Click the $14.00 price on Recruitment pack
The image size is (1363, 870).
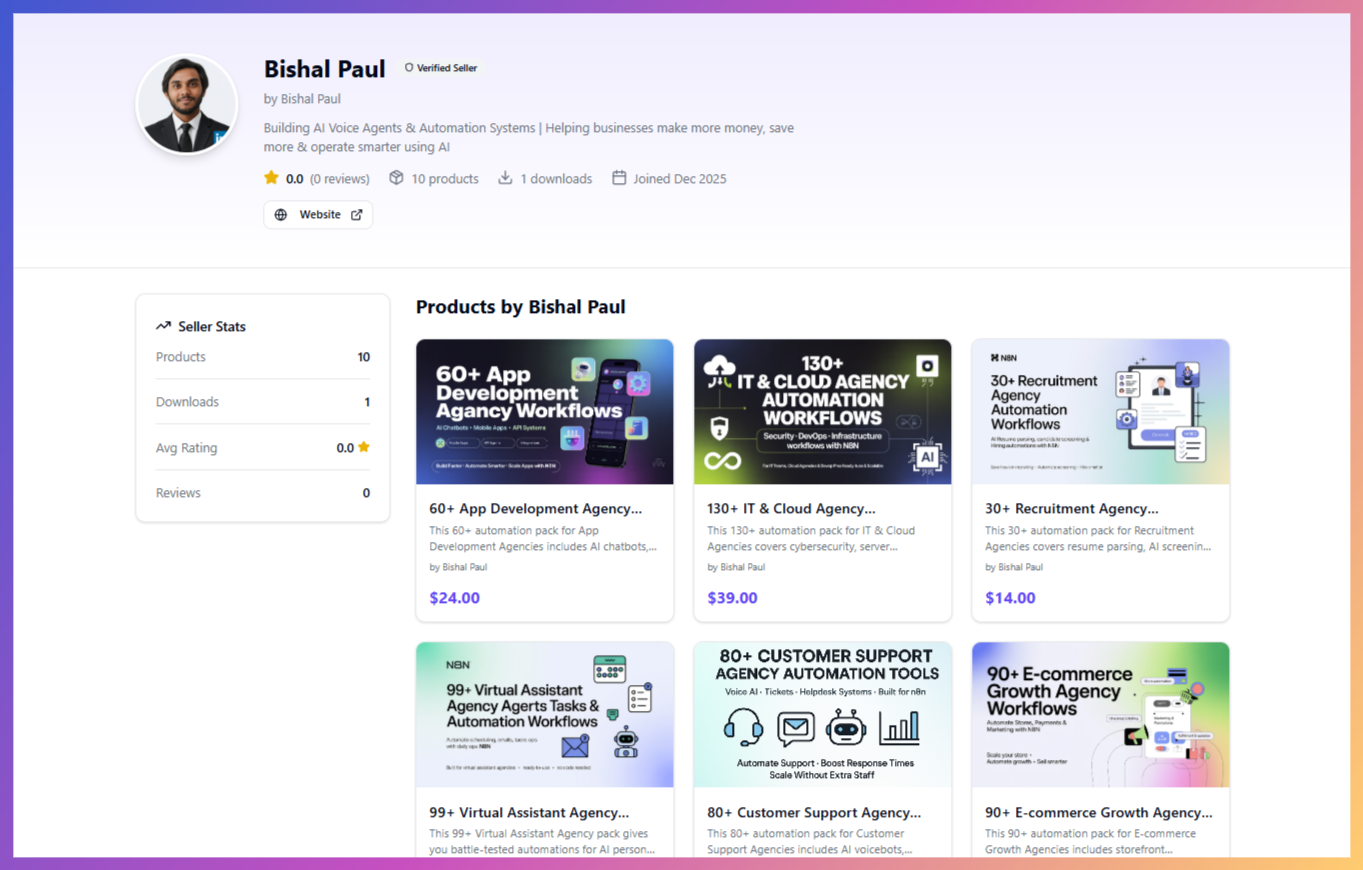coord(1010,597)
